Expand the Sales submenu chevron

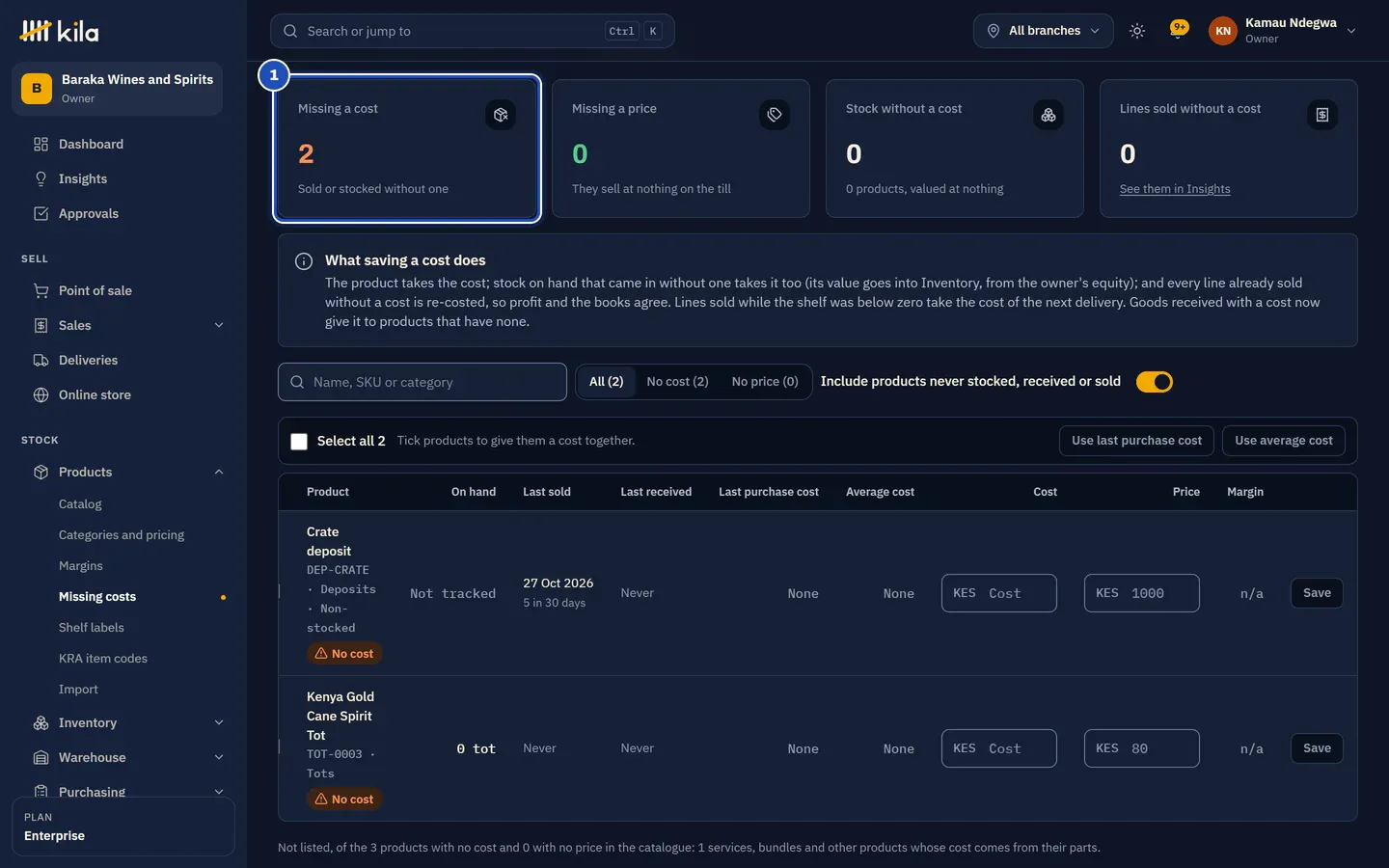tap(219, 325)
